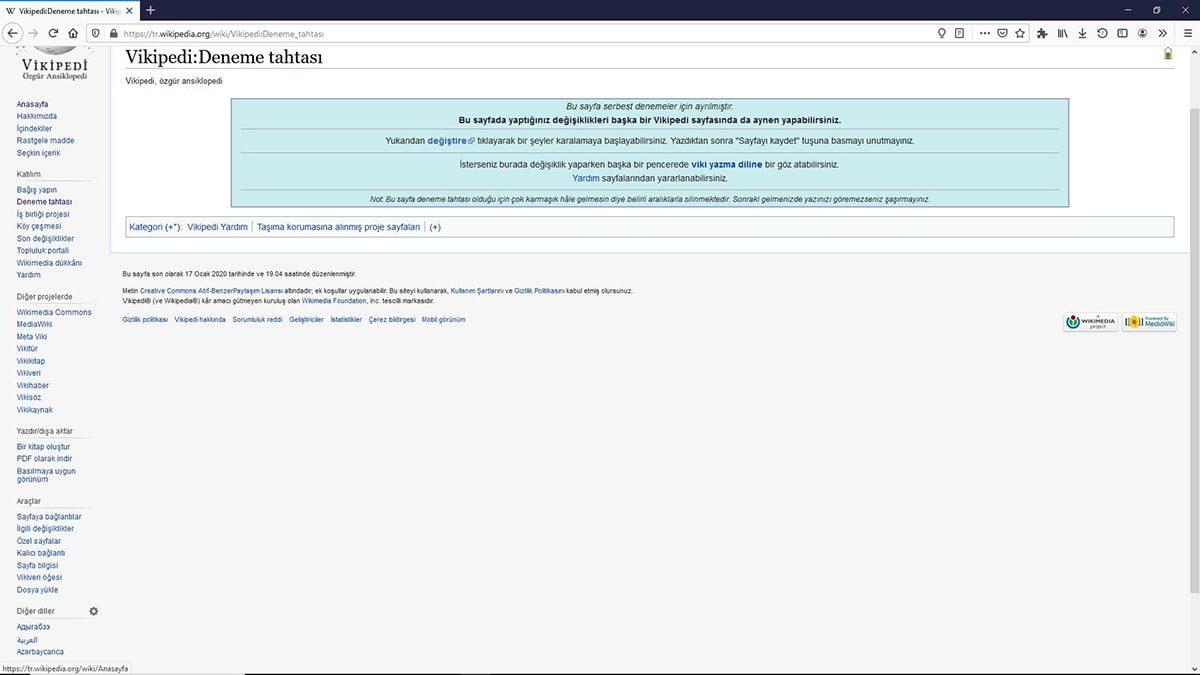
Task: Switch to the Vikipedi:Deneme tahtası tab
Action: pos(65,12)
